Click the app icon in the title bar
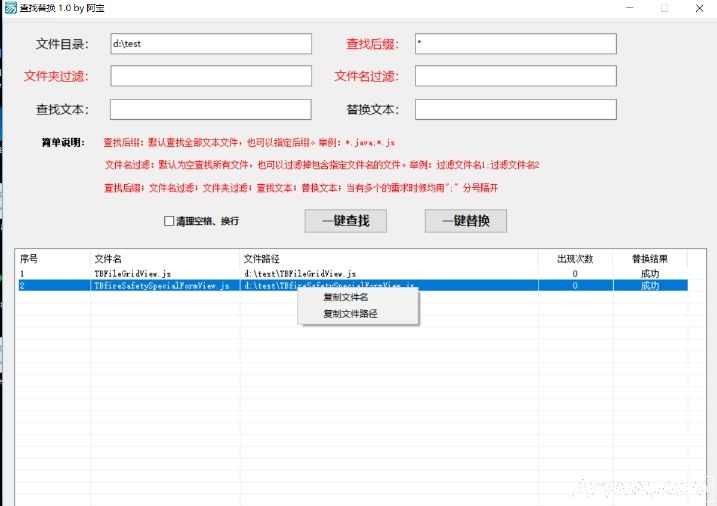717x506 pixels. pyautogui.click(x=11, y=8)
